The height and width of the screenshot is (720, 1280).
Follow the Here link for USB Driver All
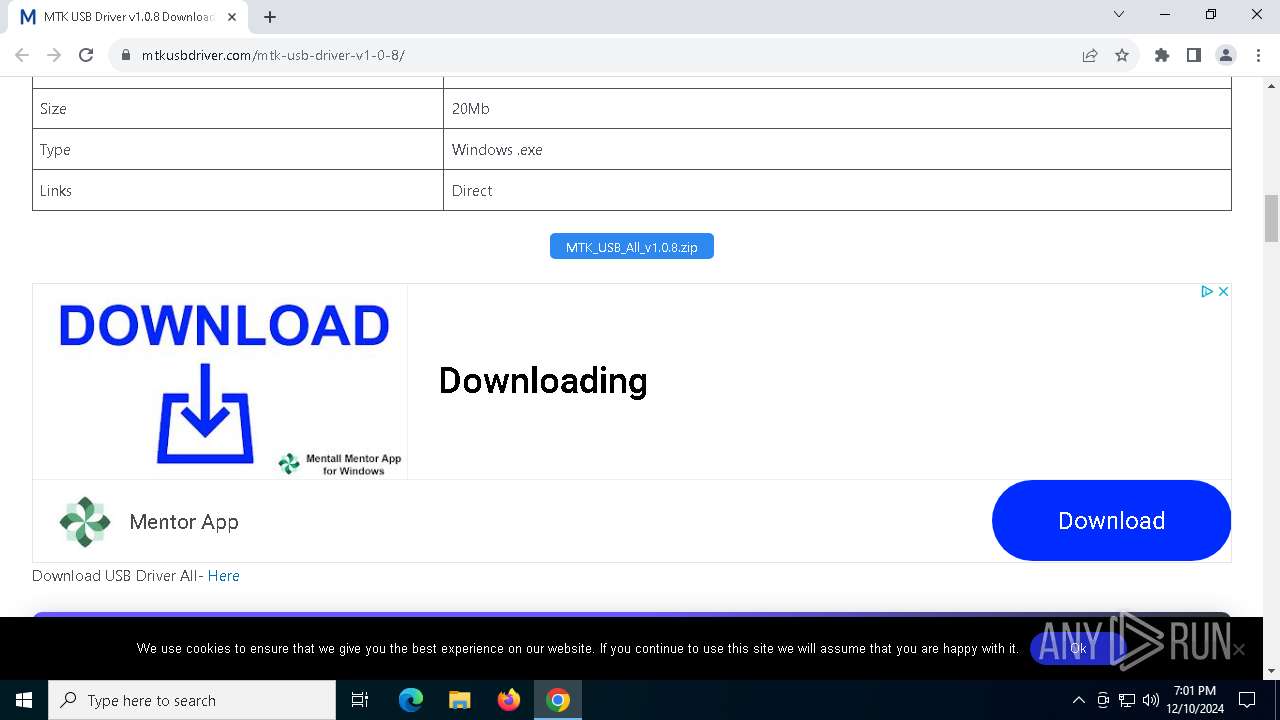pos(223,576)
